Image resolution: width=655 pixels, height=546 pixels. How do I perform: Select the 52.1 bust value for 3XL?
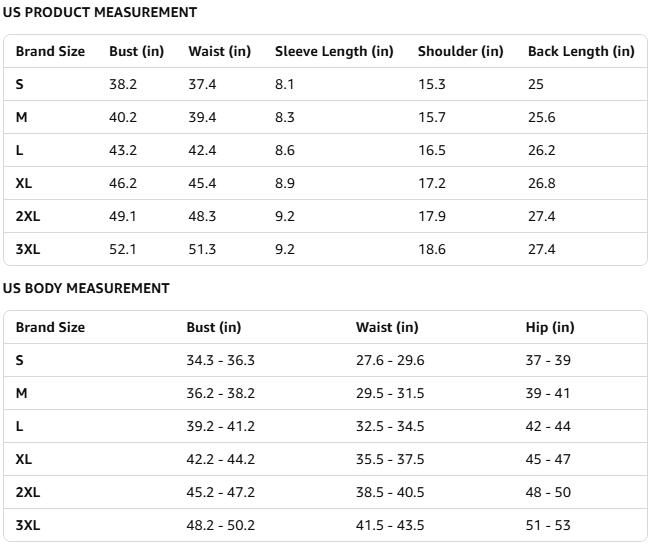point(123,249)
